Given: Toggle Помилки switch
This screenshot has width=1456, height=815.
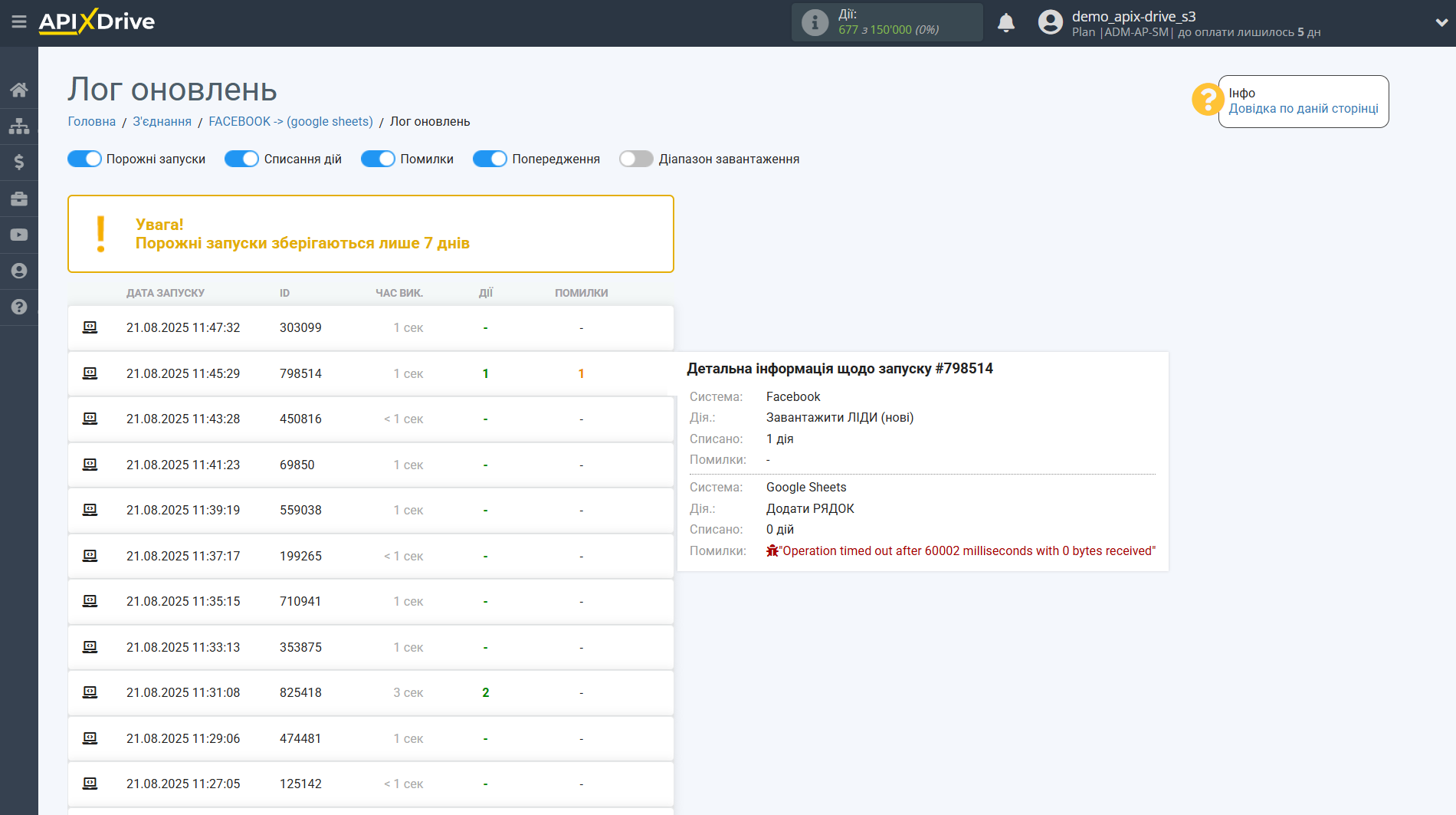Looking at the screenshot, I should click(378, 159).
